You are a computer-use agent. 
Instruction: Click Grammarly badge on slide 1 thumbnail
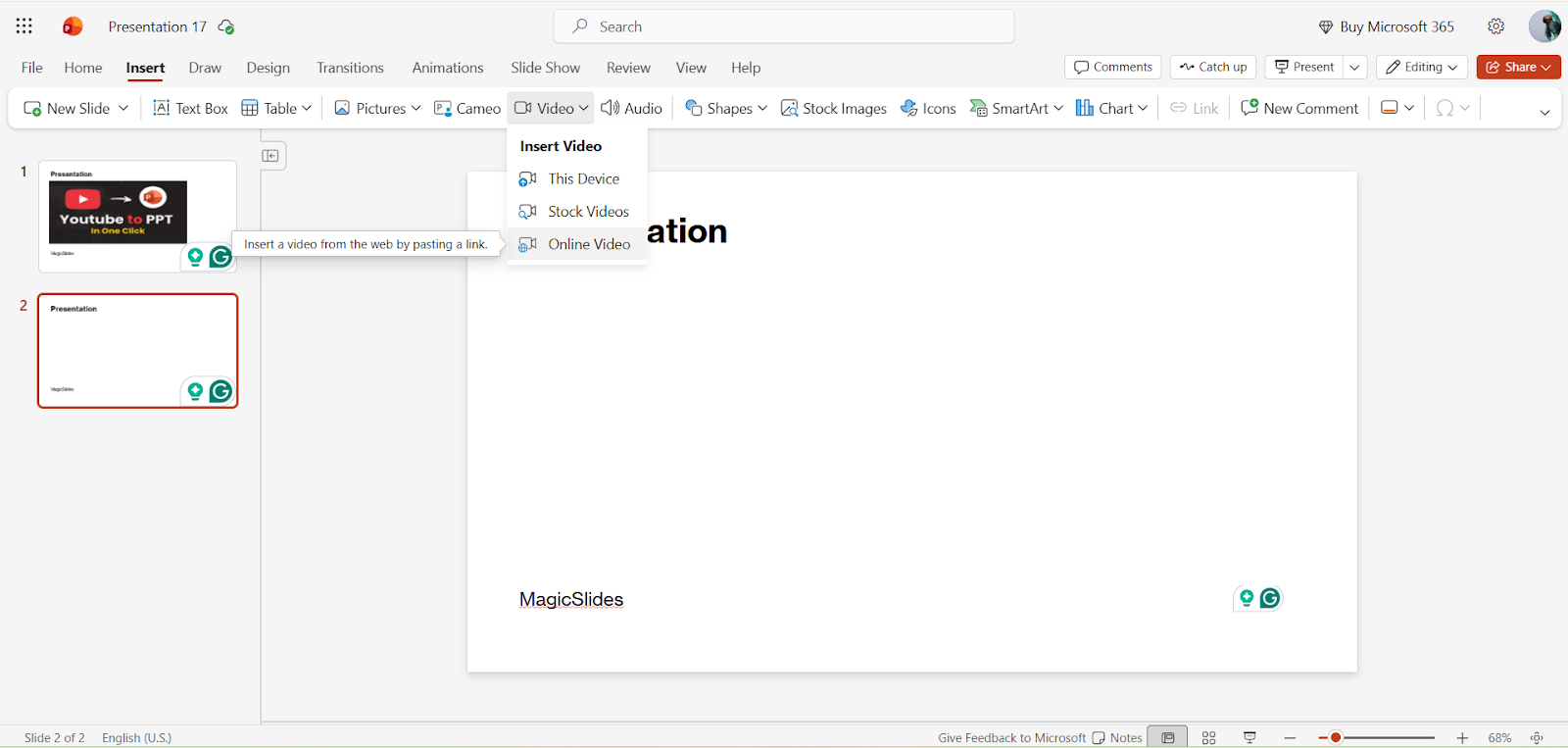(220, 257)
